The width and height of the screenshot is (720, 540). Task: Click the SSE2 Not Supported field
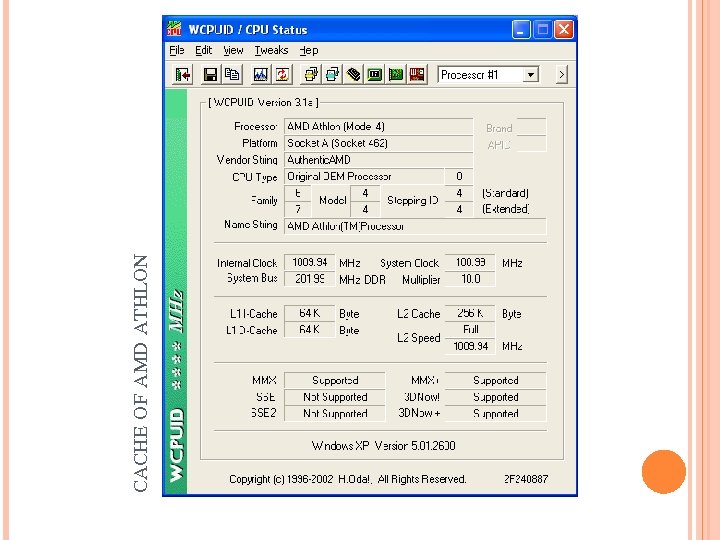tap(335, 413)
